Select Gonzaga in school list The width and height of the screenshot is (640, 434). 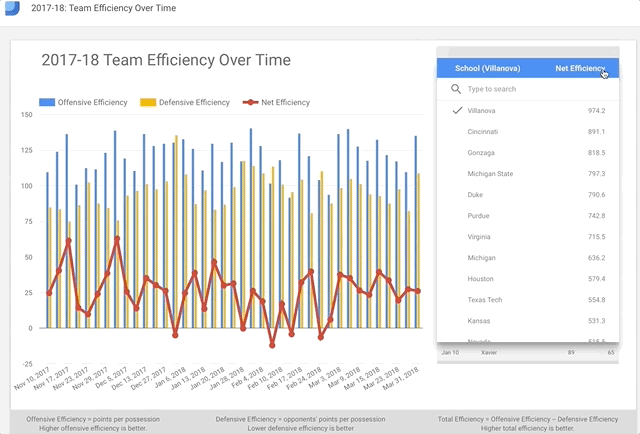coord(528,153)
